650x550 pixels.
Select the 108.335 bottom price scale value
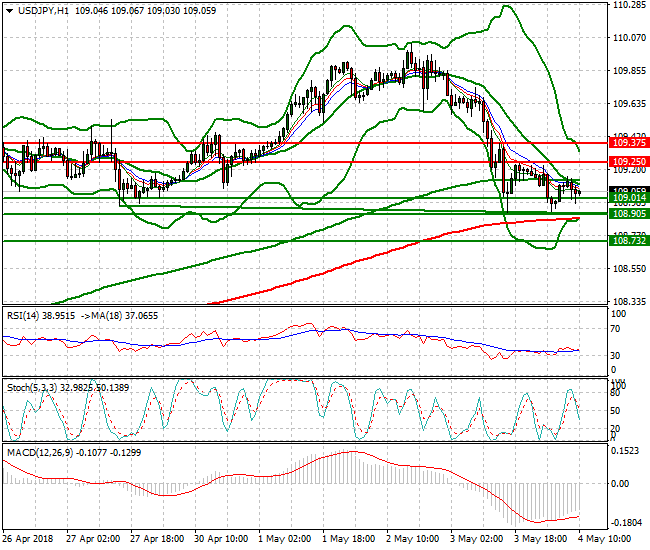coord(629,301)
